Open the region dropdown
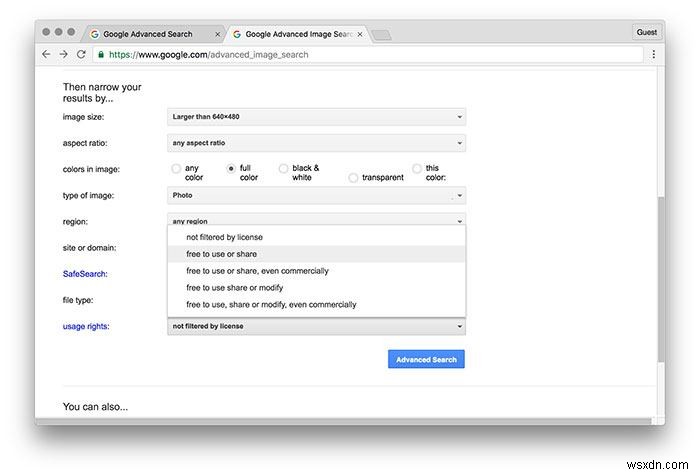This screenshot has width=700, height=475. point(317,219)
